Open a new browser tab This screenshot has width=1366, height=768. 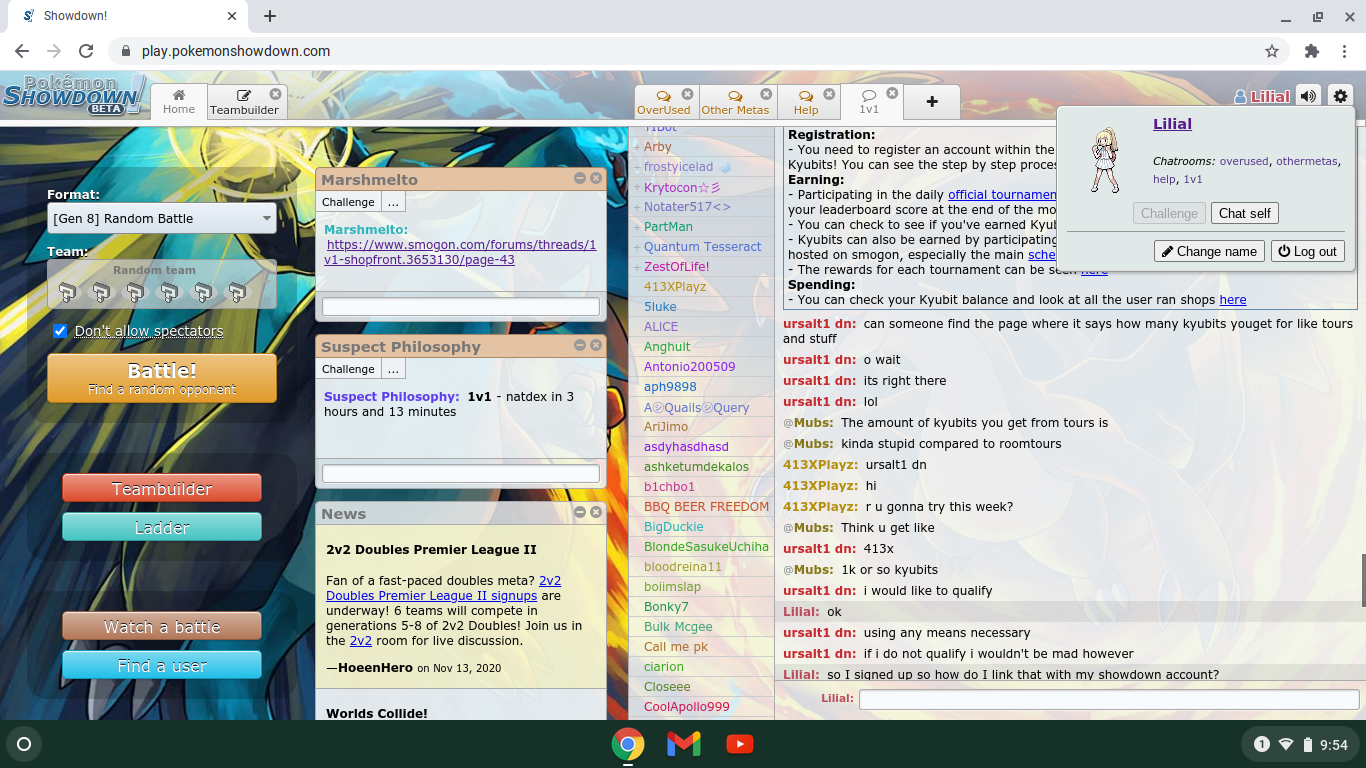pyautogui.click(x=270, y=16)
